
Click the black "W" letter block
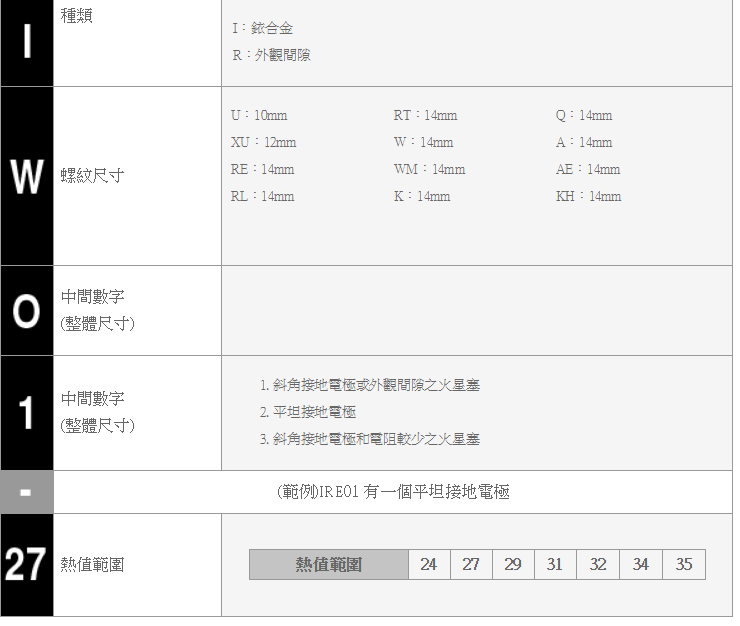point(27,176)
